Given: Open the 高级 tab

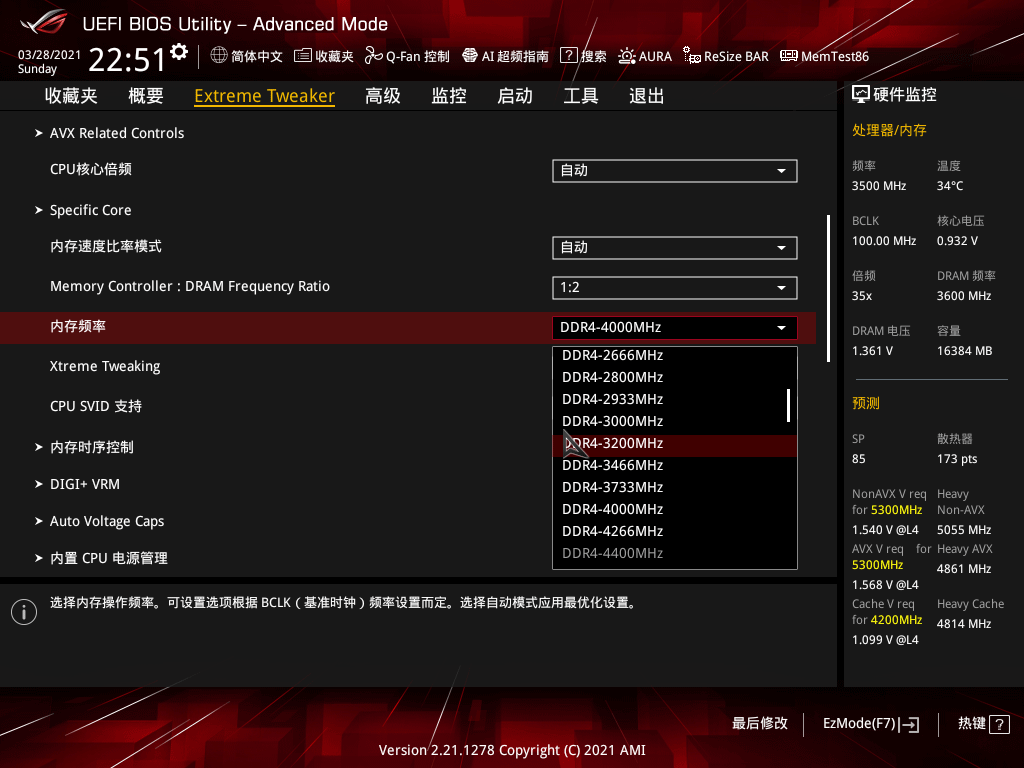Looking at the screenshot, I should click(x=383, y=96).
